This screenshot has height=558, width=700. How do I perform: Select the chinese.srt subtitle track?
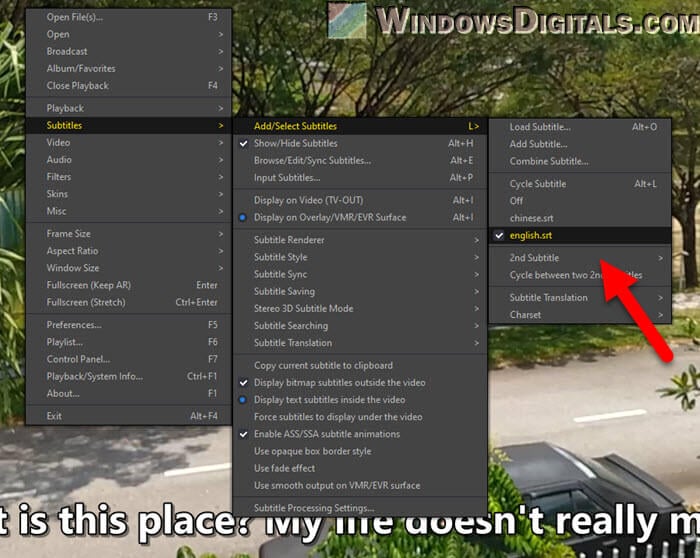coord(580,218)
